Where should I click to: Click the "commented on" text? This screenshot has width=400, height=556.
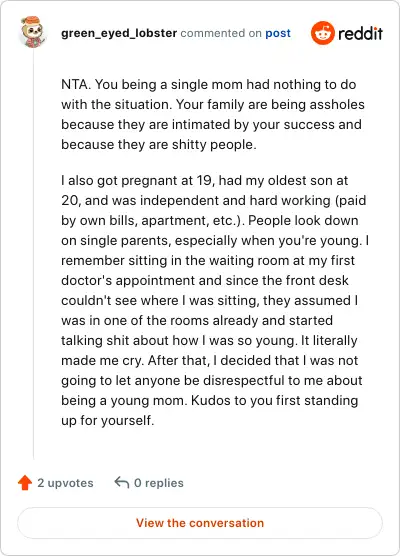pyautogui.click(x=221, y=33)
